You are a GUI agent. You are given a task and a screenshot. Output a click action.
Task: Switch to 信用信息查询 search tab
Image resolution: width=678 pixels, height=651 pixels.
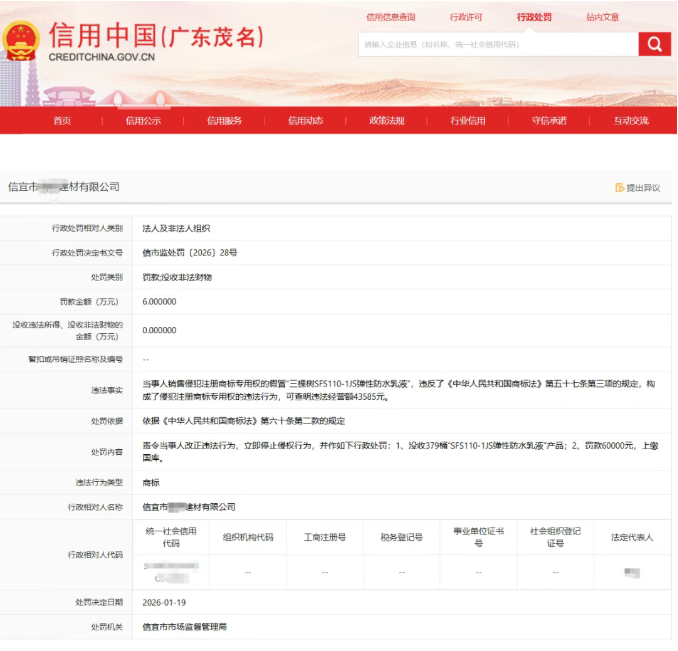coord(391,17)
